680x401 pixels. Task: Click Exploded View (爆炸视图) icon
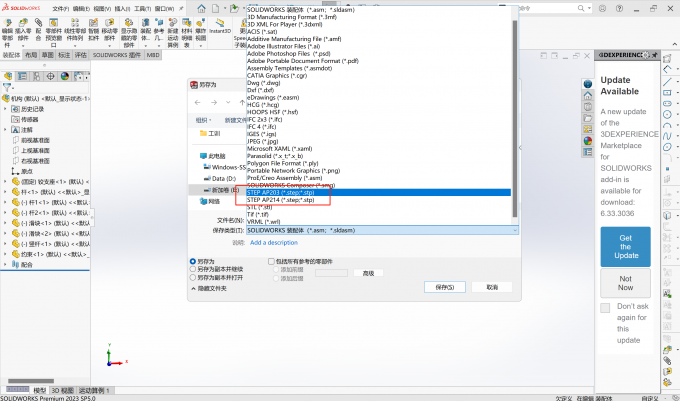[x=200, y=23]
